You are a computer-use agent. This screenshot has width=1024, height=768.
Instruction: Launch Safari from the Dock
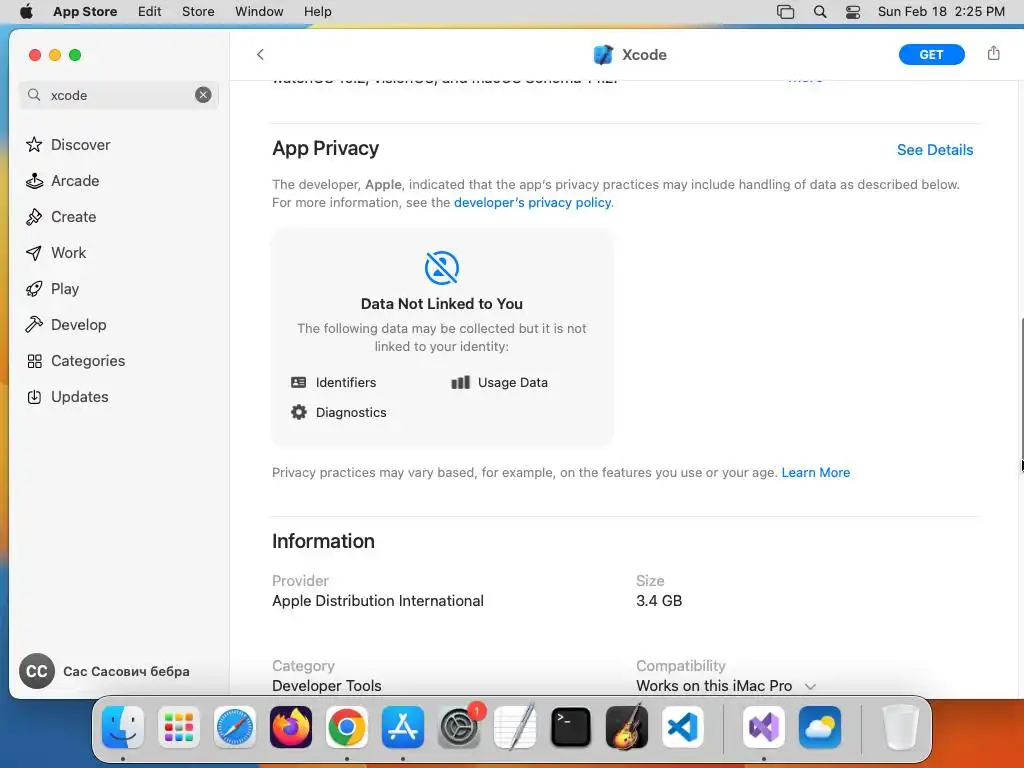point(235,727)
